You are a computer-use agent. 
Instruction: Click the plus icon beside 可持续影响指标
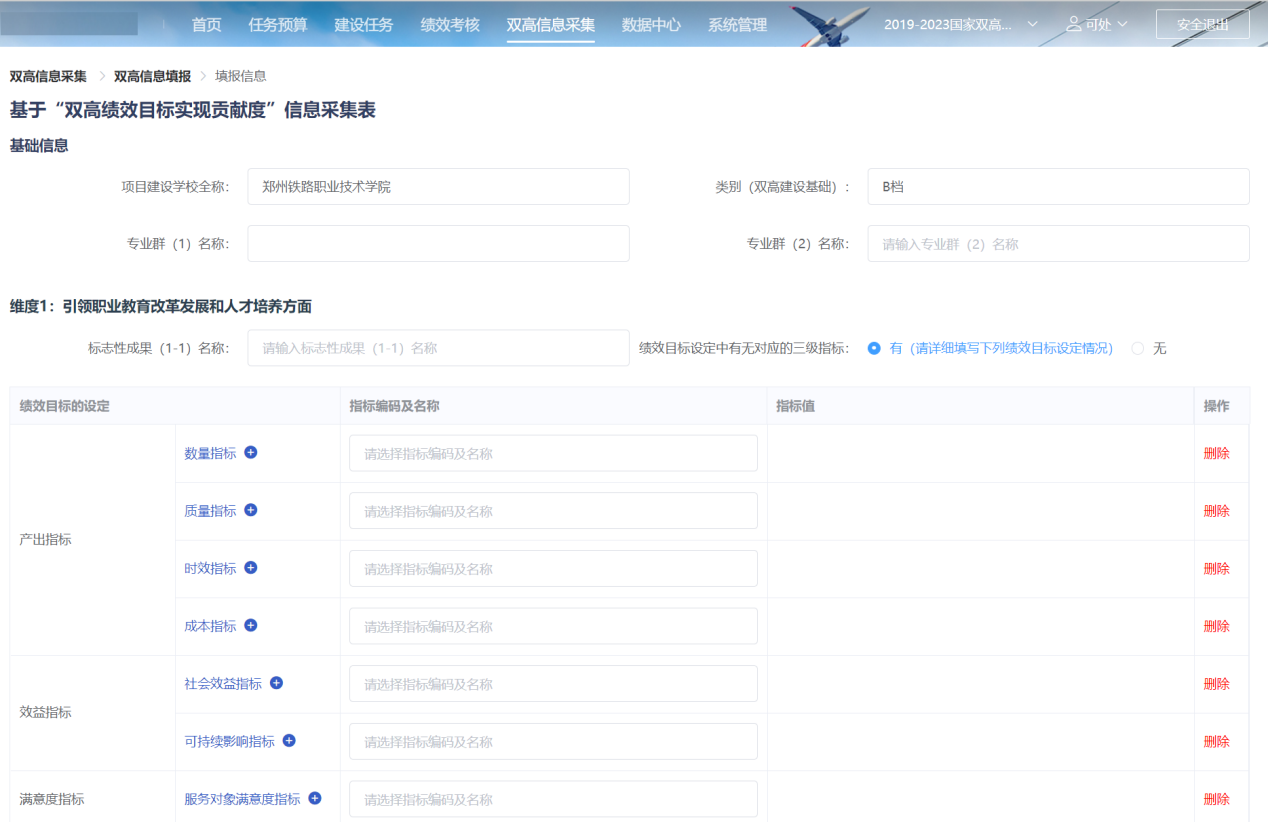click(288, 741)
